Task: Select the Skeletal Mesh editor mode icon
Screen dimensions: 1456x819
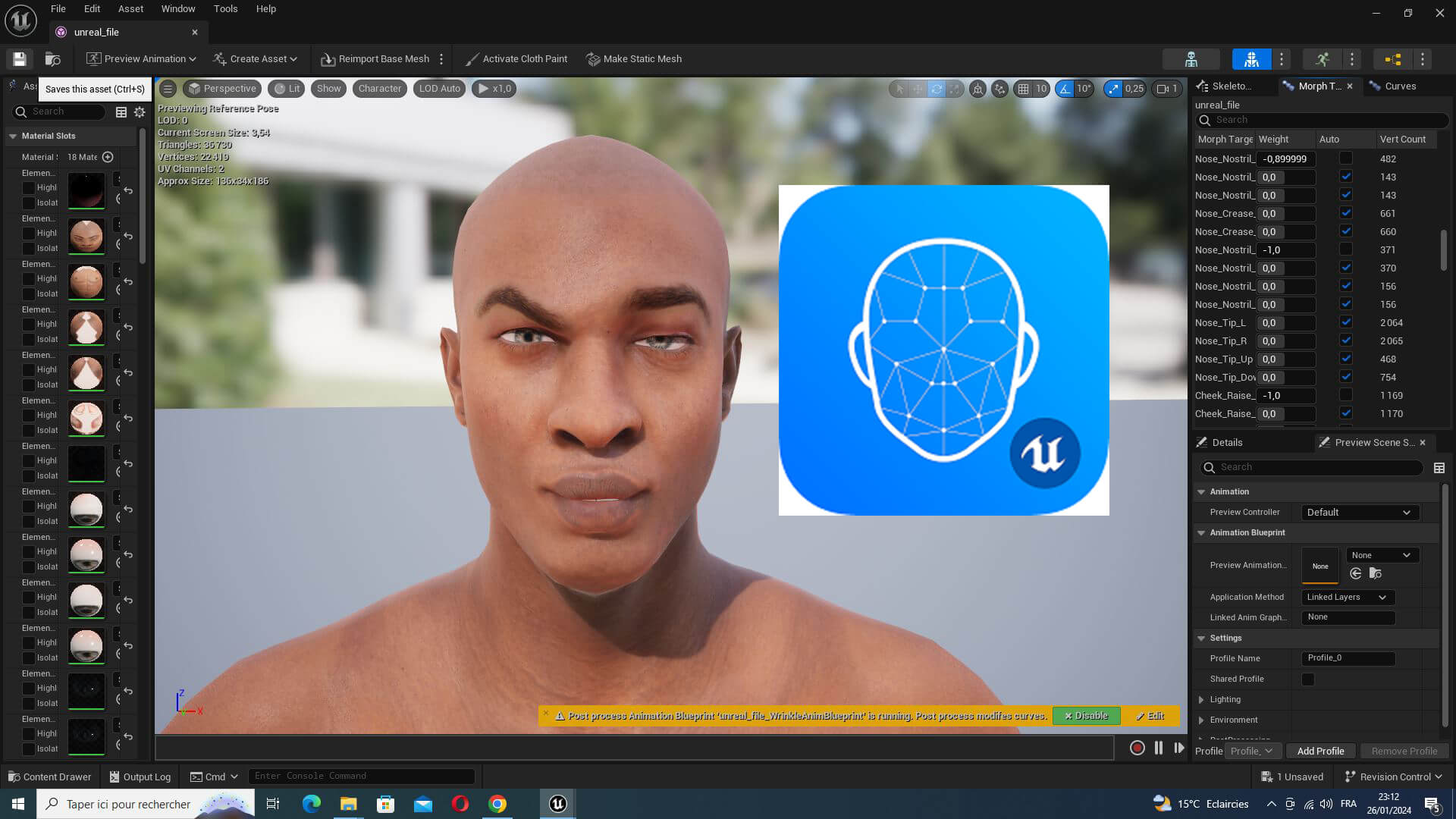Action: point(1251,59)
